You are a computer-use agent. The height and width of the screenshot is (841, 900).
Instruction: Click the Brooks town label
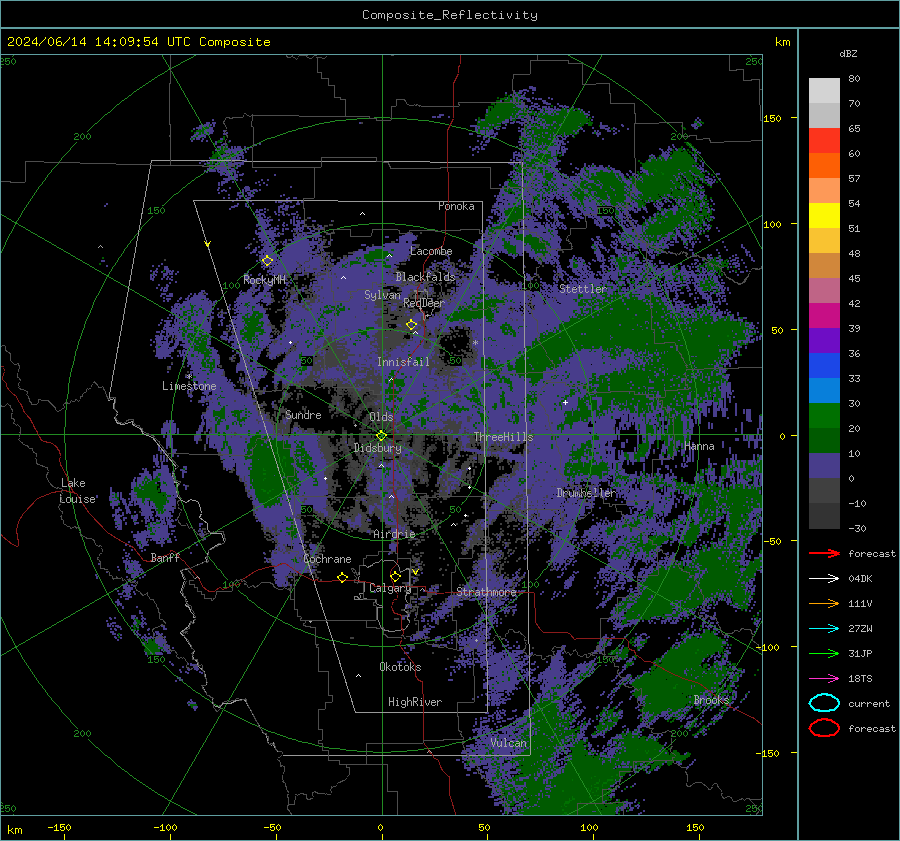pos(711,700)
